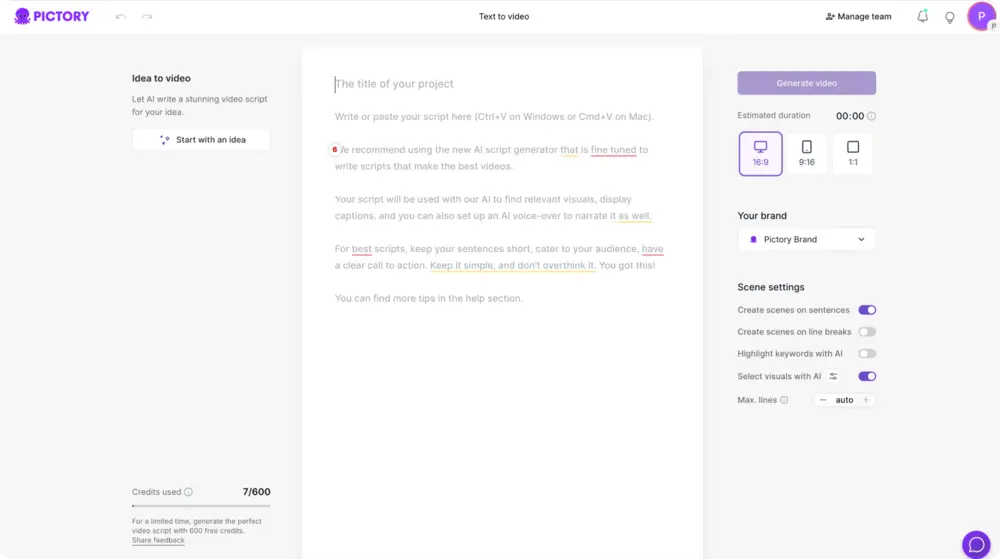The width and height of the screenshot is (1000, 559).
Task: Click the project title input field
Action: point(503,83)
